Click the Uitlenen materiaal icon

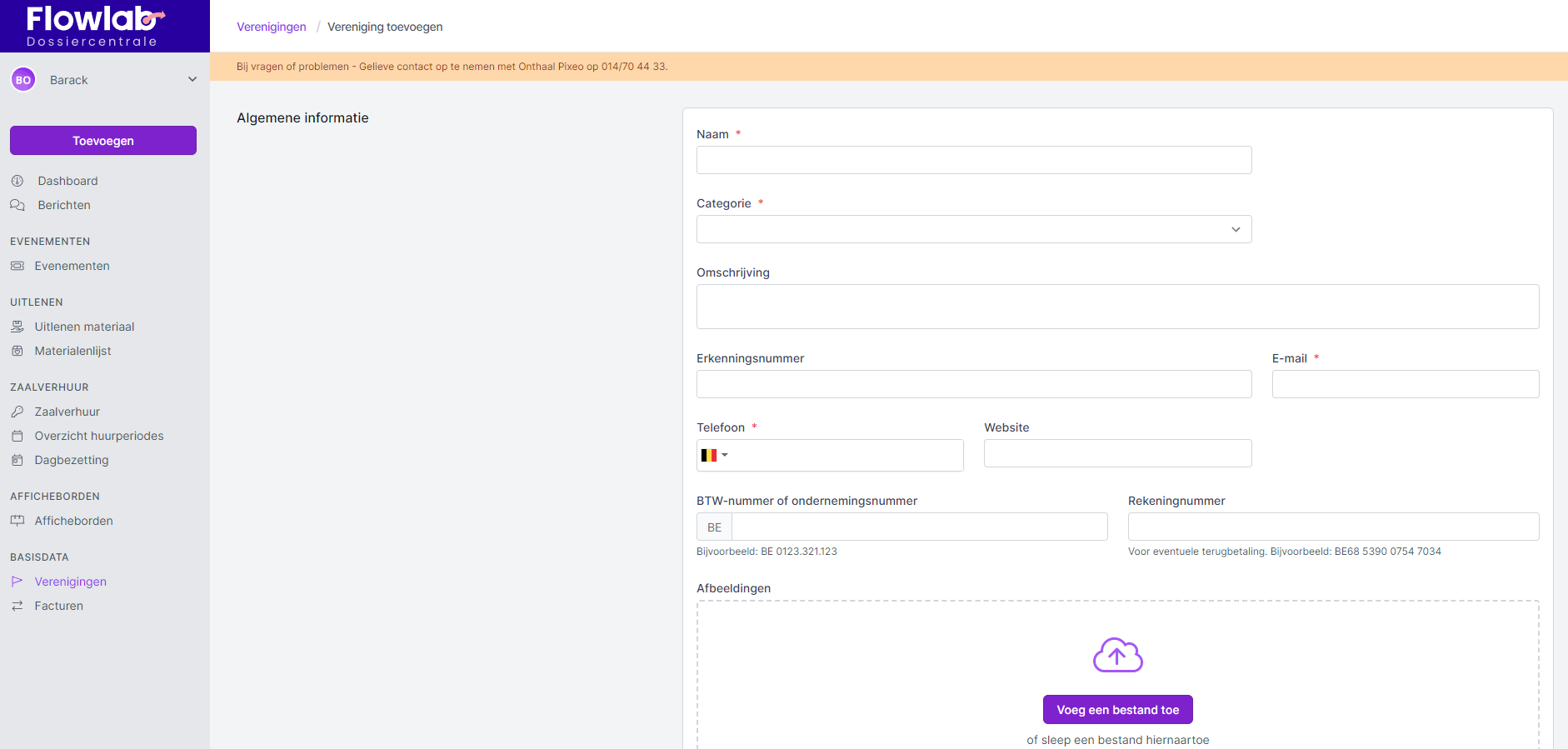pos(17,327)
